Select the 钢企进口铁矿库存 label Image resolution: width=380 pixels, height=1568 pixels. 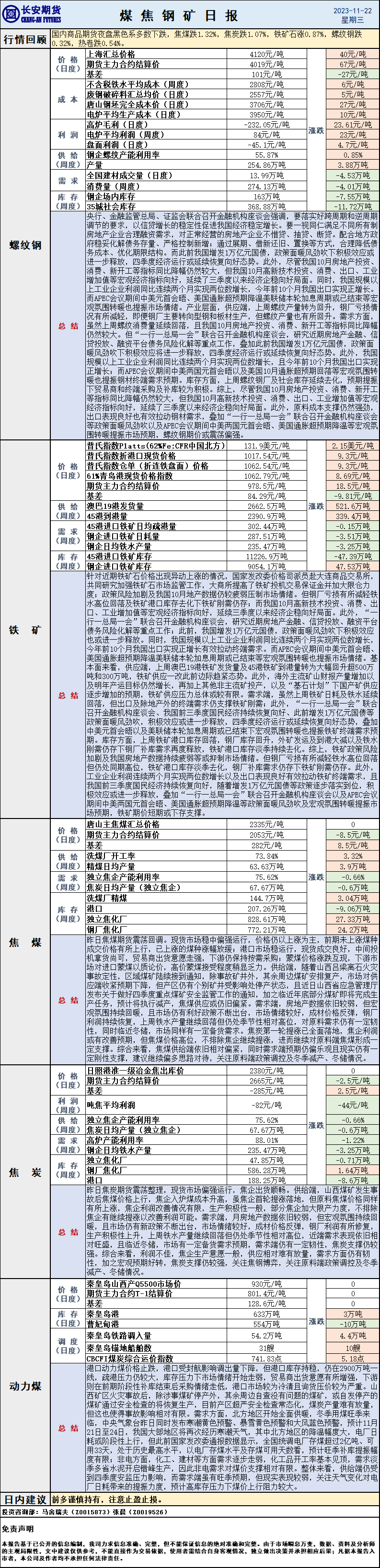[119, 566]
